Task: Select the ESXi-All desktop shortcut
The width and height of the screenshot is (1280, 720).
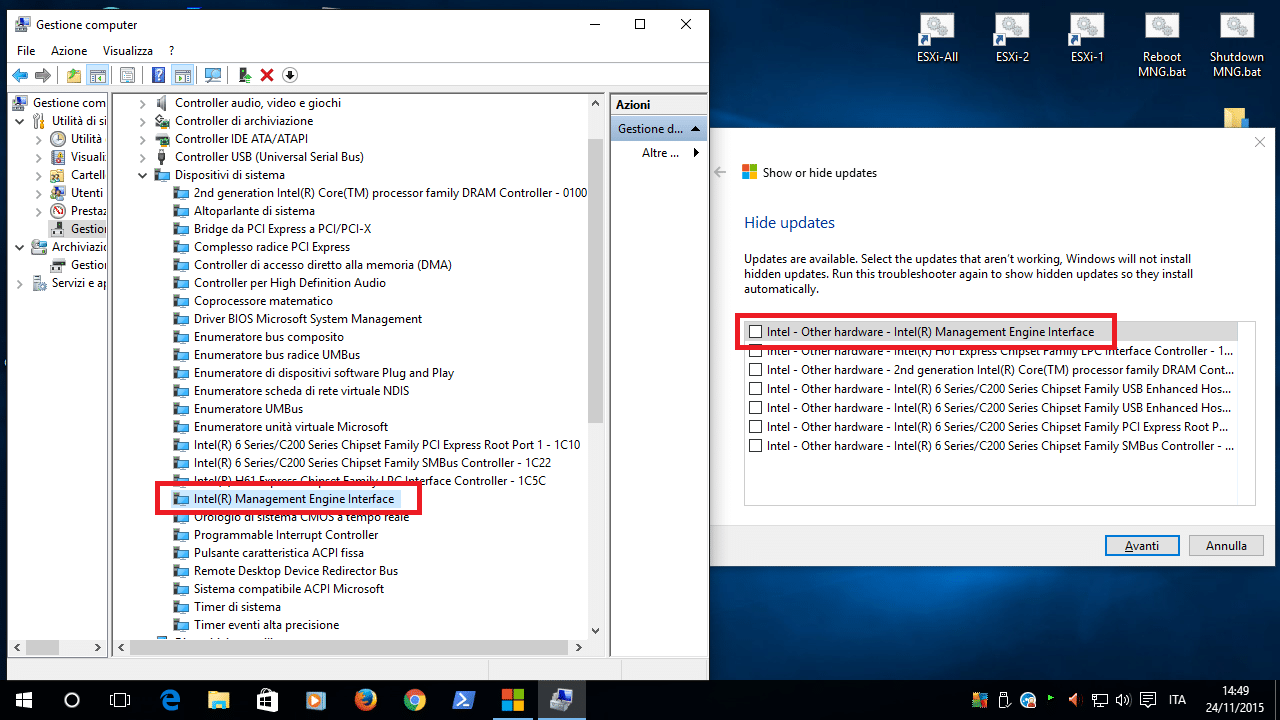Action: click(x=936, y=40)
